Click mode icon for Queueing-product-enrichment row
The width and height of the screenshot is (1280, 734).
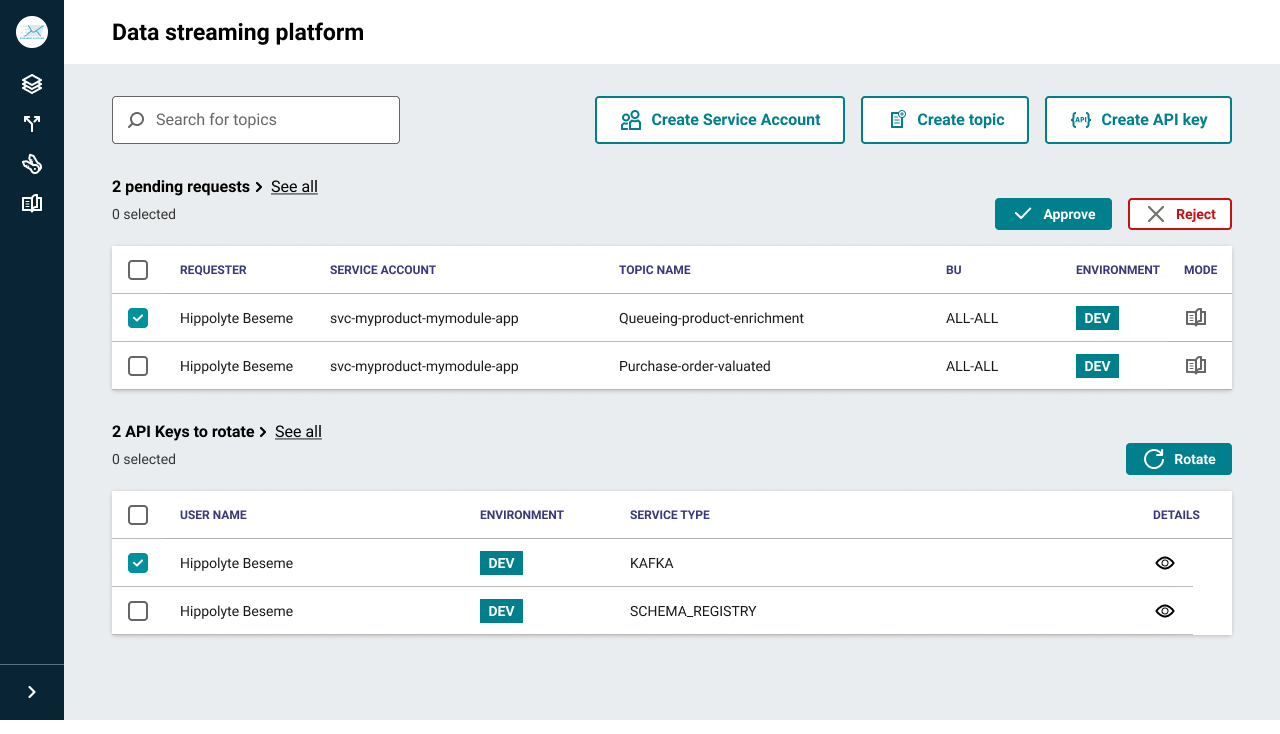[x=1195, y=318]
